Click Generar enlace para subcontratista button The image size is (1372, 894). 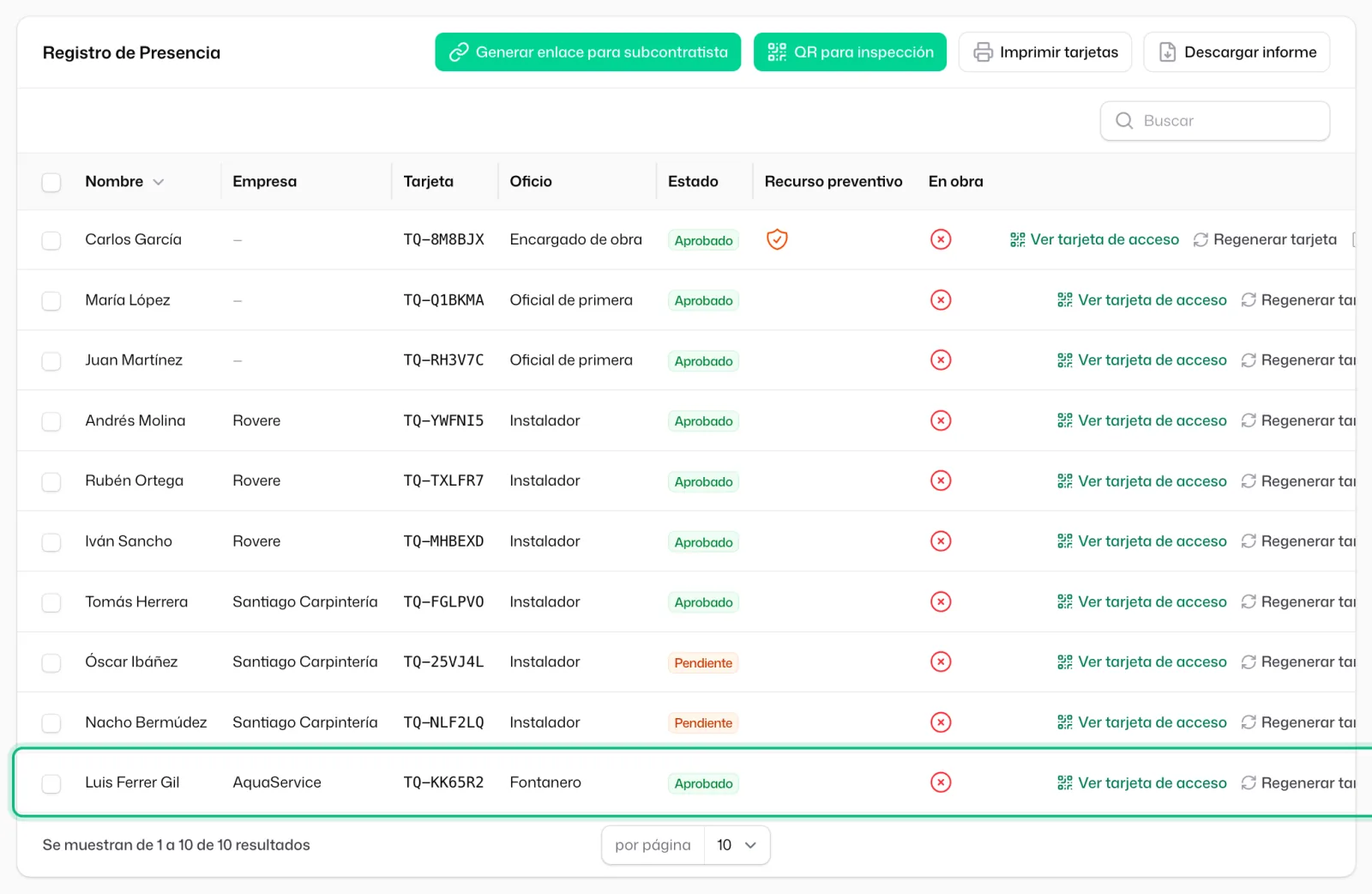(x=588, y=52)
